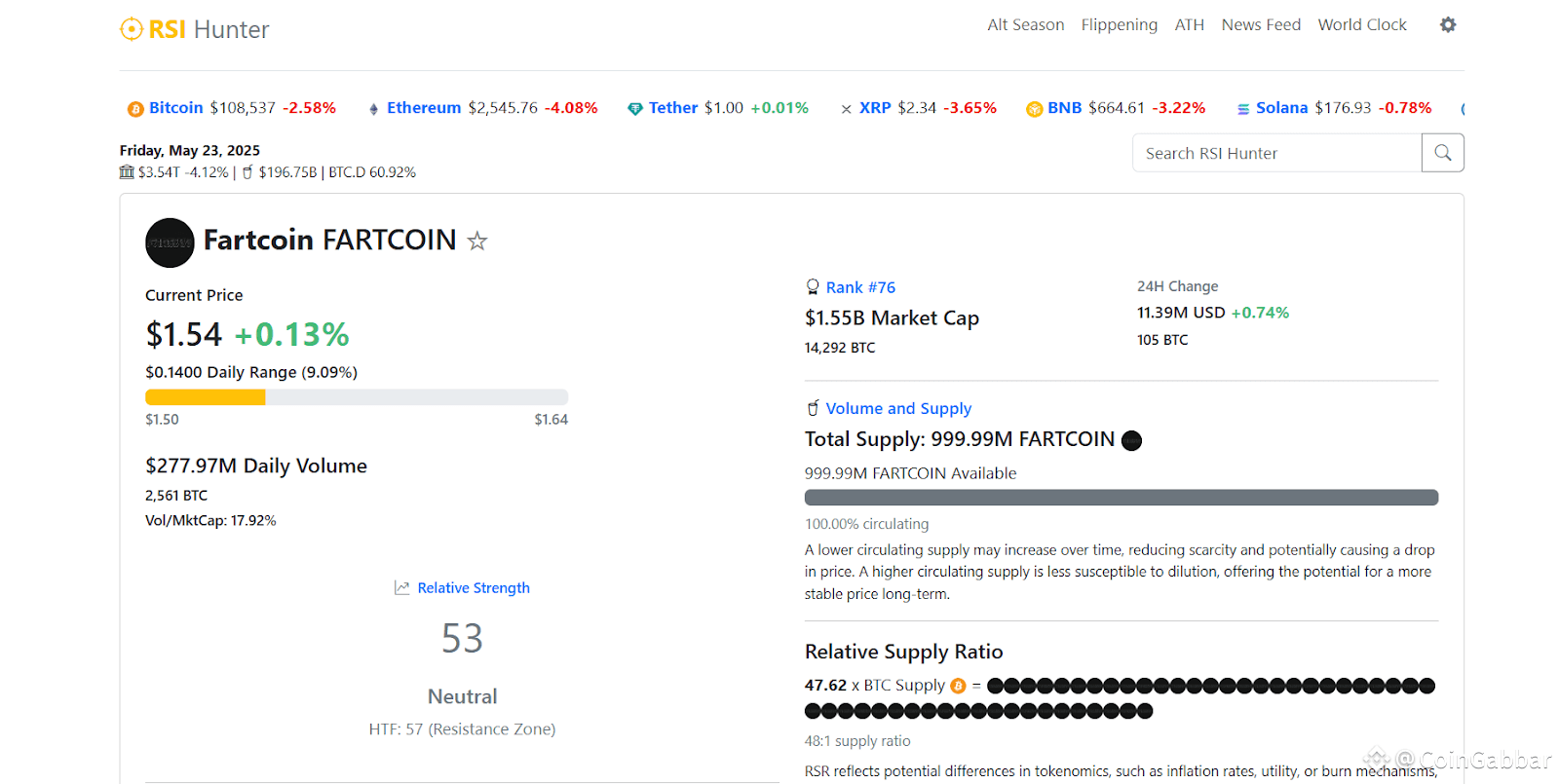
Task: Open the Volume and Supply link
Action: pos(898,408)
